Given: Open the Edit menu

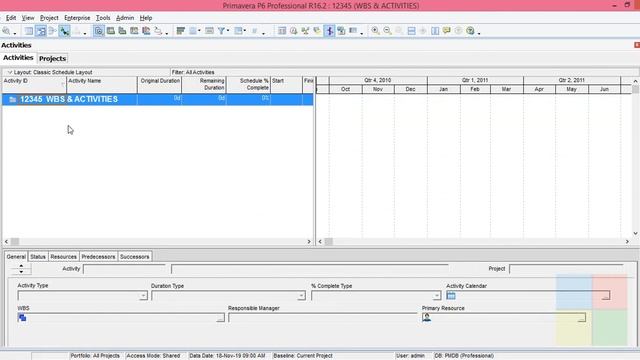Looking at the screenshot, I should (x=11, y=18).
